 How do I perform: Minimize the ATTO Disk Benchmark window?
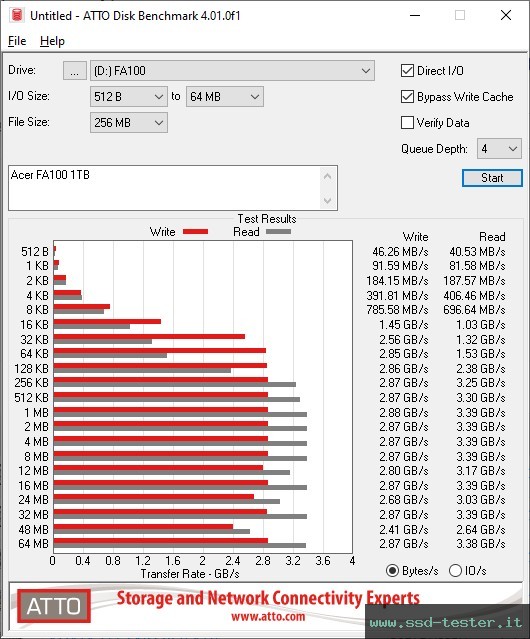(x=415, y=15)
